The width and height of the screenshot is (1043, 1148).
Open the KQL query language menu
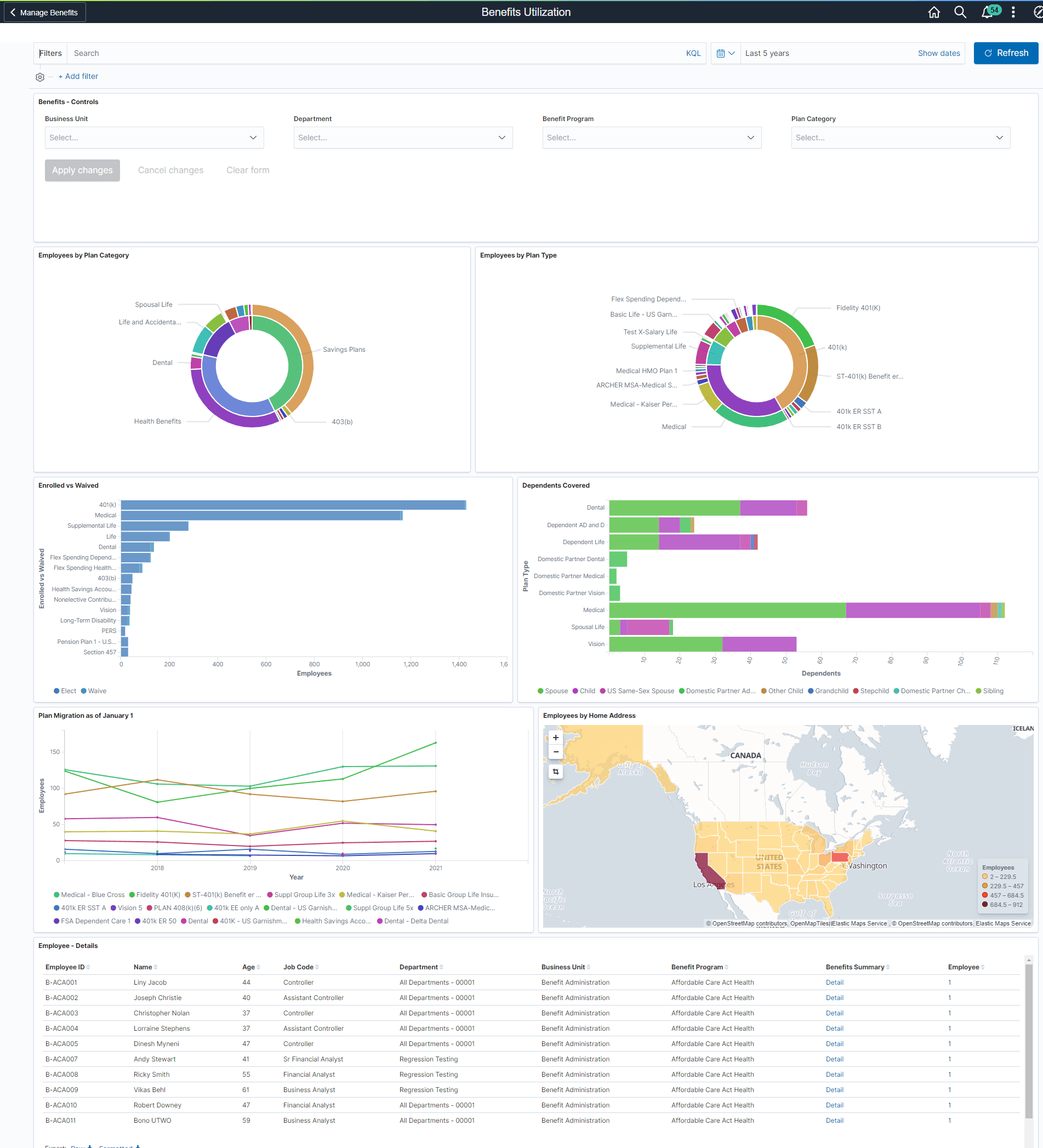point(693,53)
